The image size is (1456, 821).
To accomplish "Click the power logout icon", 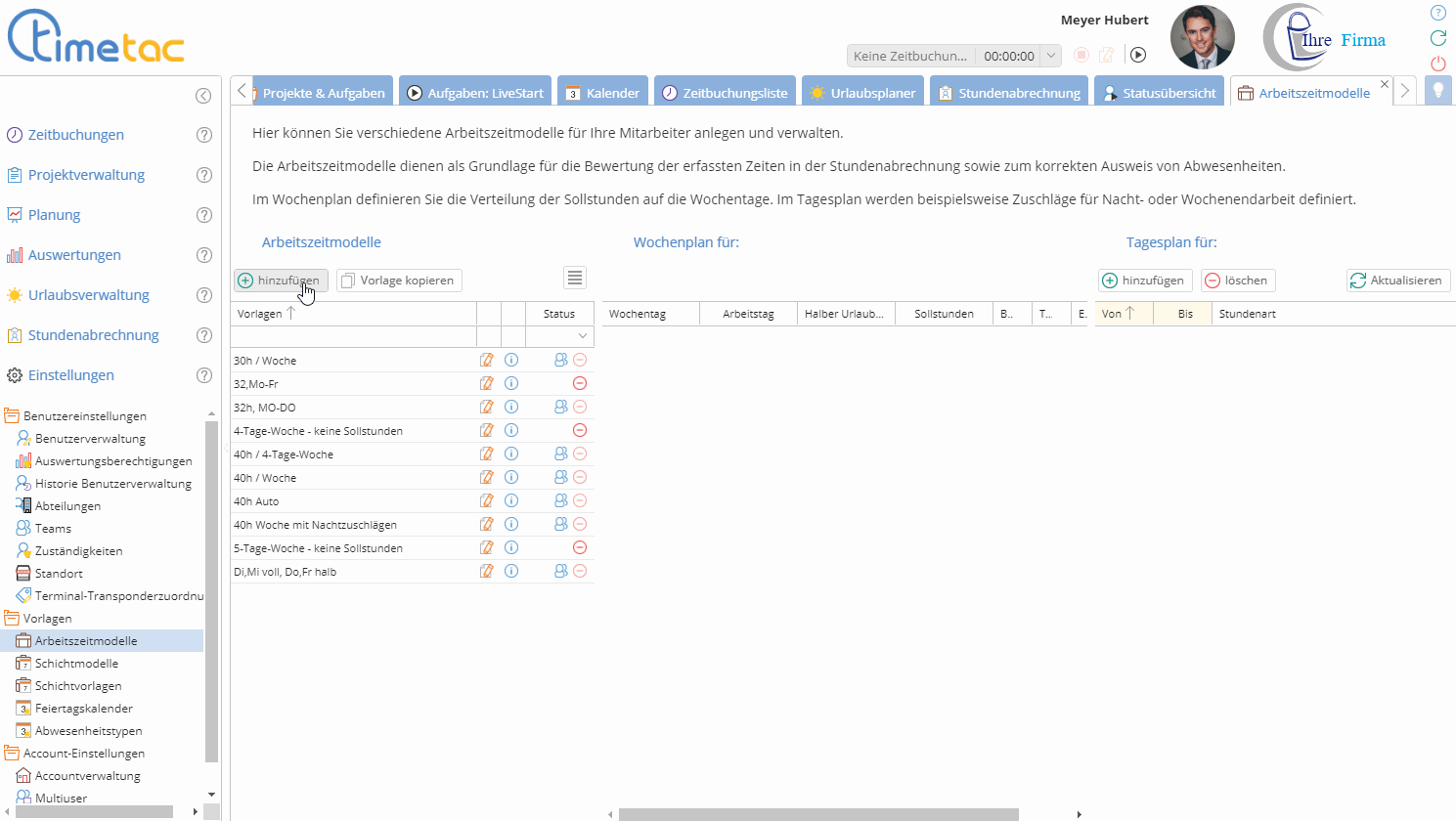I will tap(1437, 64).
